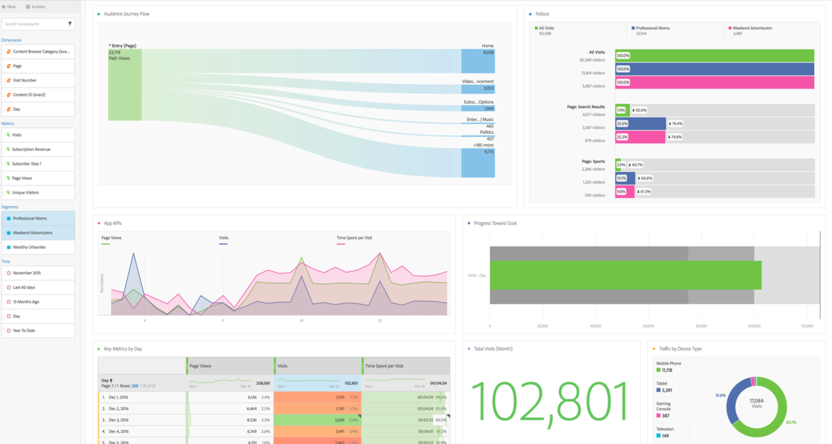Open the component filter funnel icon
This screenshot has height=444, width=832.
tap(70, 24)
